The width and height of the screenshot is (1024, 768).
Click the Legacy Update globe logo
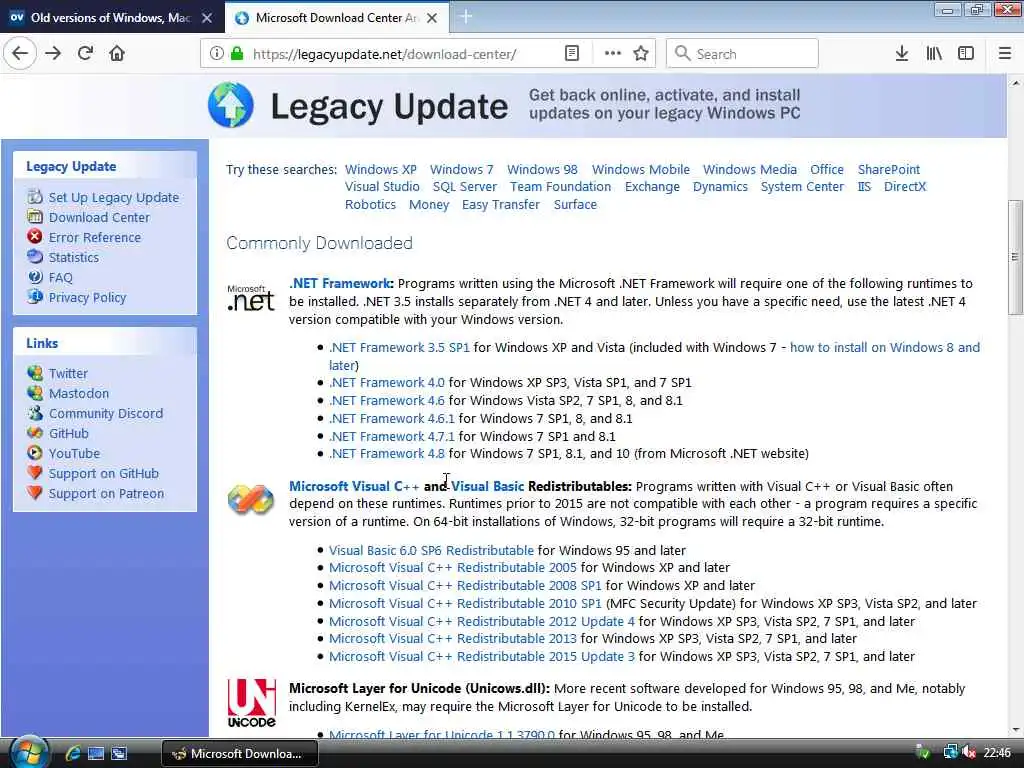pos(231,105)
